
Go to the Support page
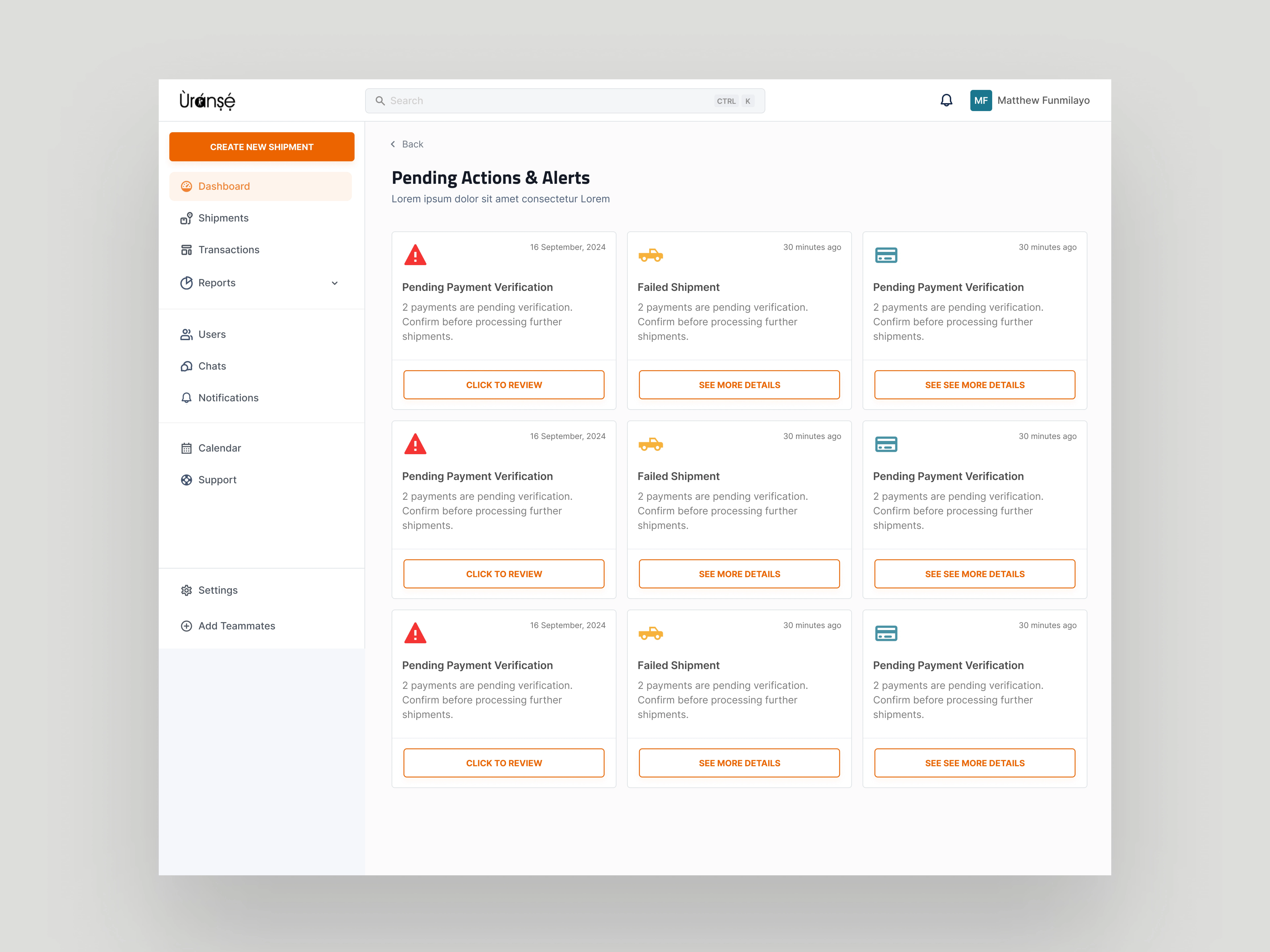(x=261, y=480)
